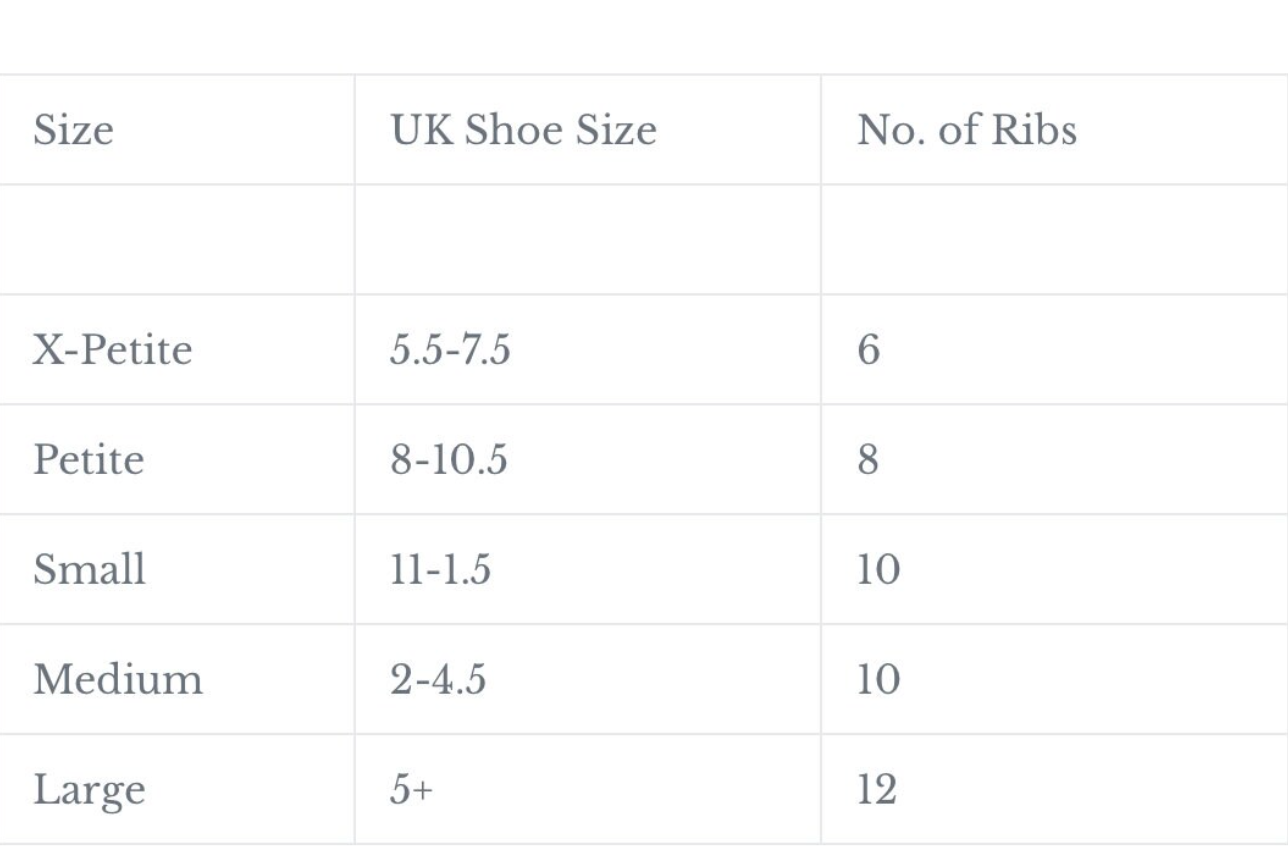Click the Size column header

177,130
